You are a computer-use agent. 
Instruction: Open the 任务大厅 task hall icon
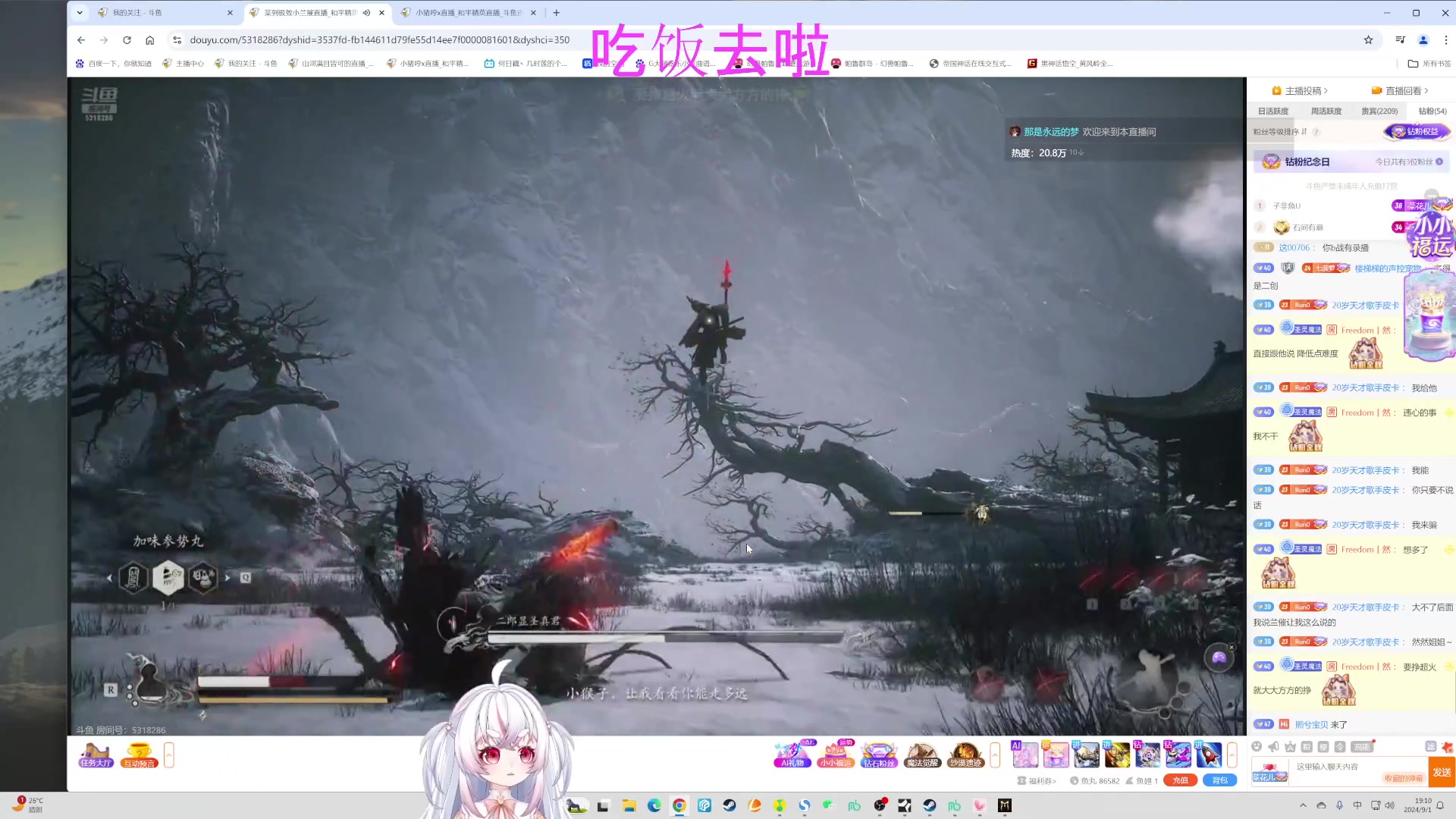(96, 755)
